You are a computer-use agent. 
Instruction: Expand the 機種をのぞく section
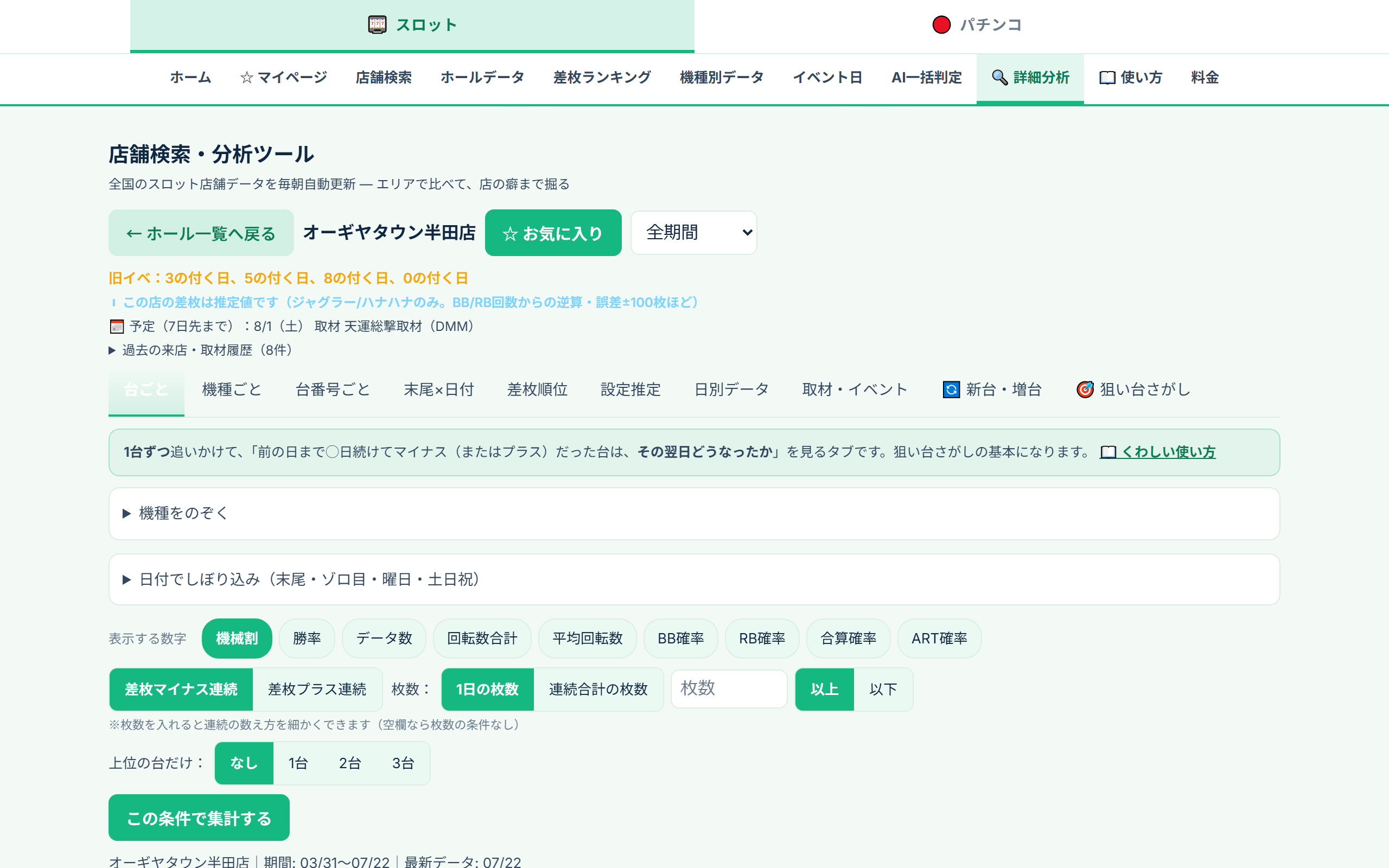694,513
